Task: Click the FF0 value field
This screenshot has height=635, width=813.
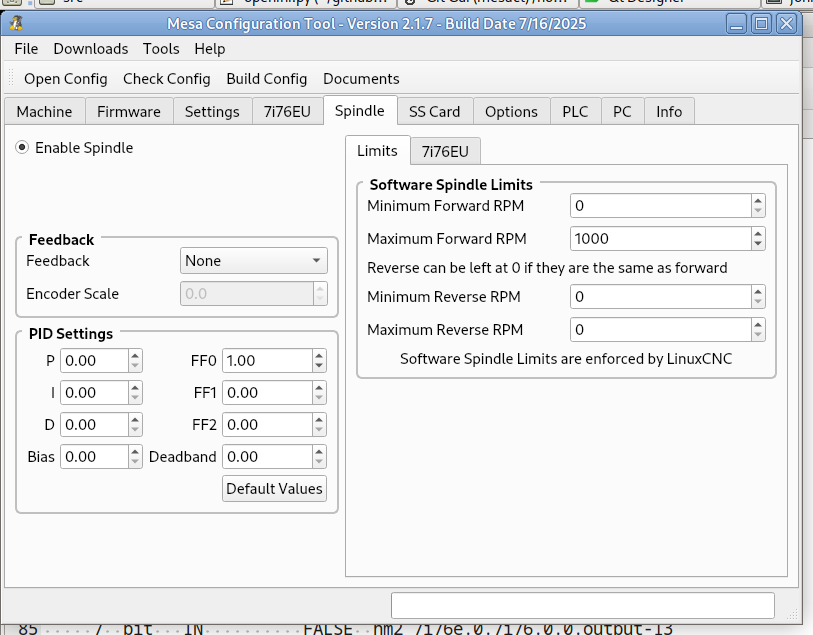Action: pyautogui.click(x=268, y=361)
